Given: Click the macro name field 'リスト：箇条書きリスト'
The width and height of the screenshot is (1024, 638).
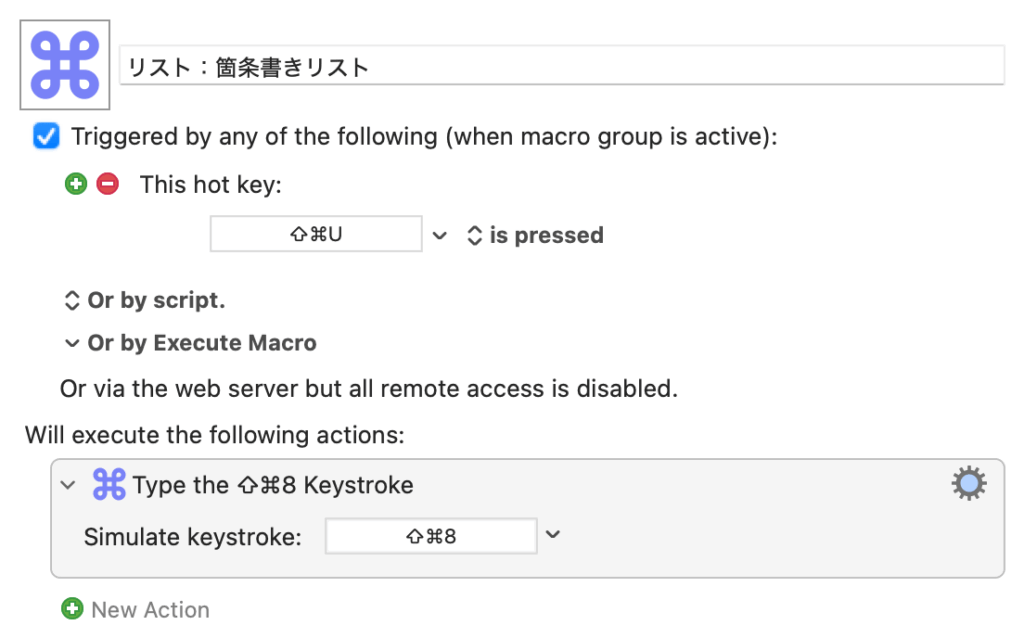Looking at the screenshot, I should point(561,68).
